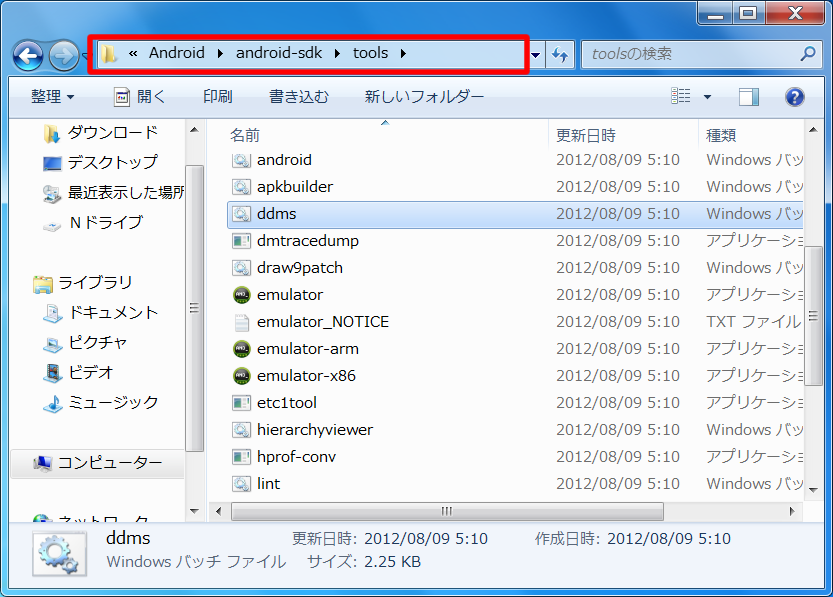This screenshot has width=833, height=597.
Task: Open ピクチャ library
Action: [x=85, y=343]
